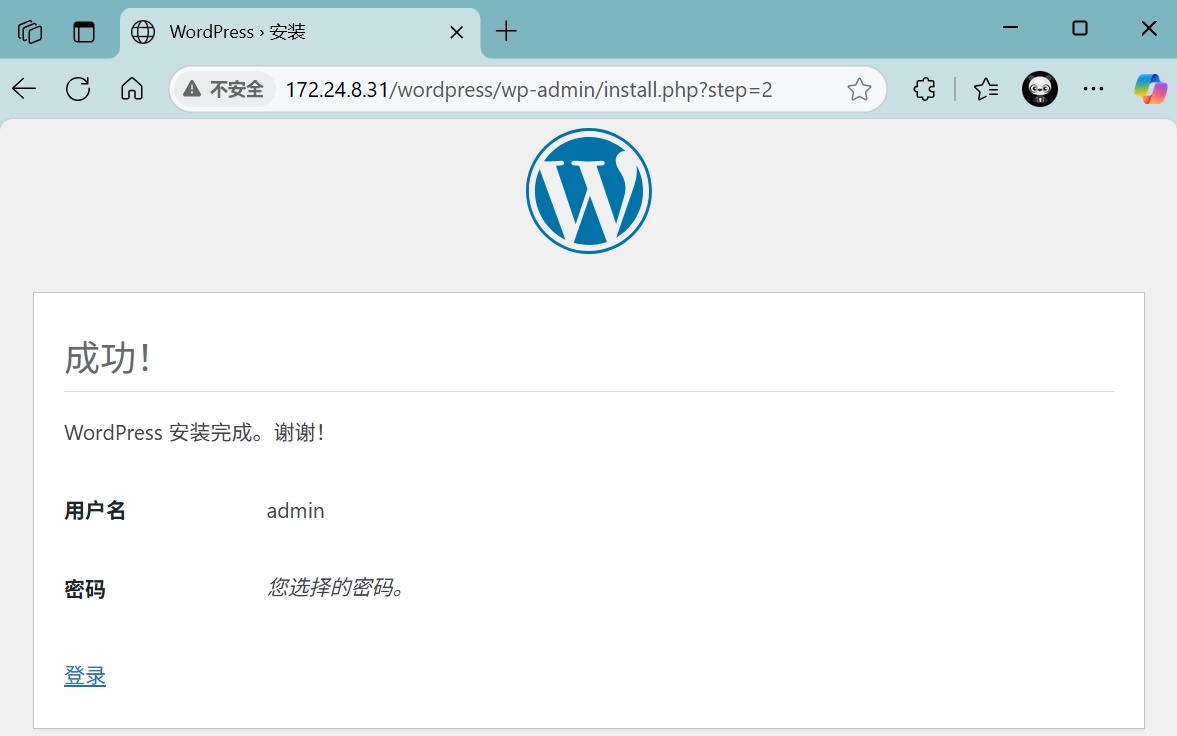Minimize the browser window
Screen dimensions: 1177x736
tap(1010, 29)
